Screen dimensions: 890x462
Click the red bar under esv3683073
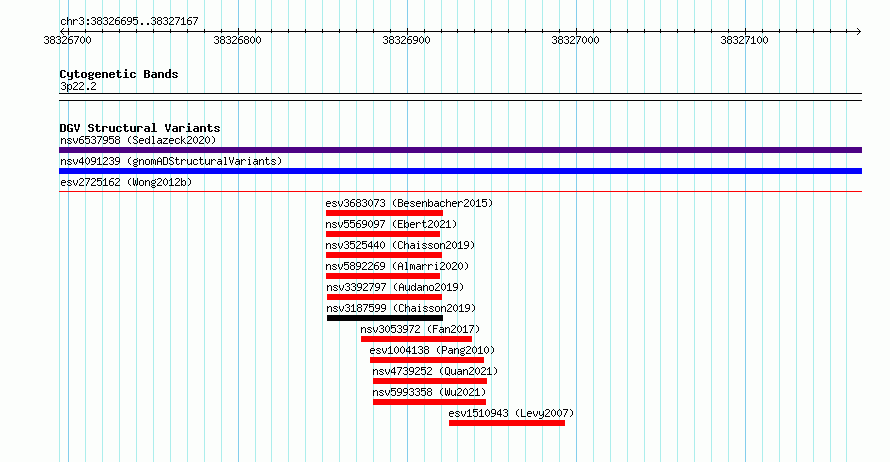384,213
